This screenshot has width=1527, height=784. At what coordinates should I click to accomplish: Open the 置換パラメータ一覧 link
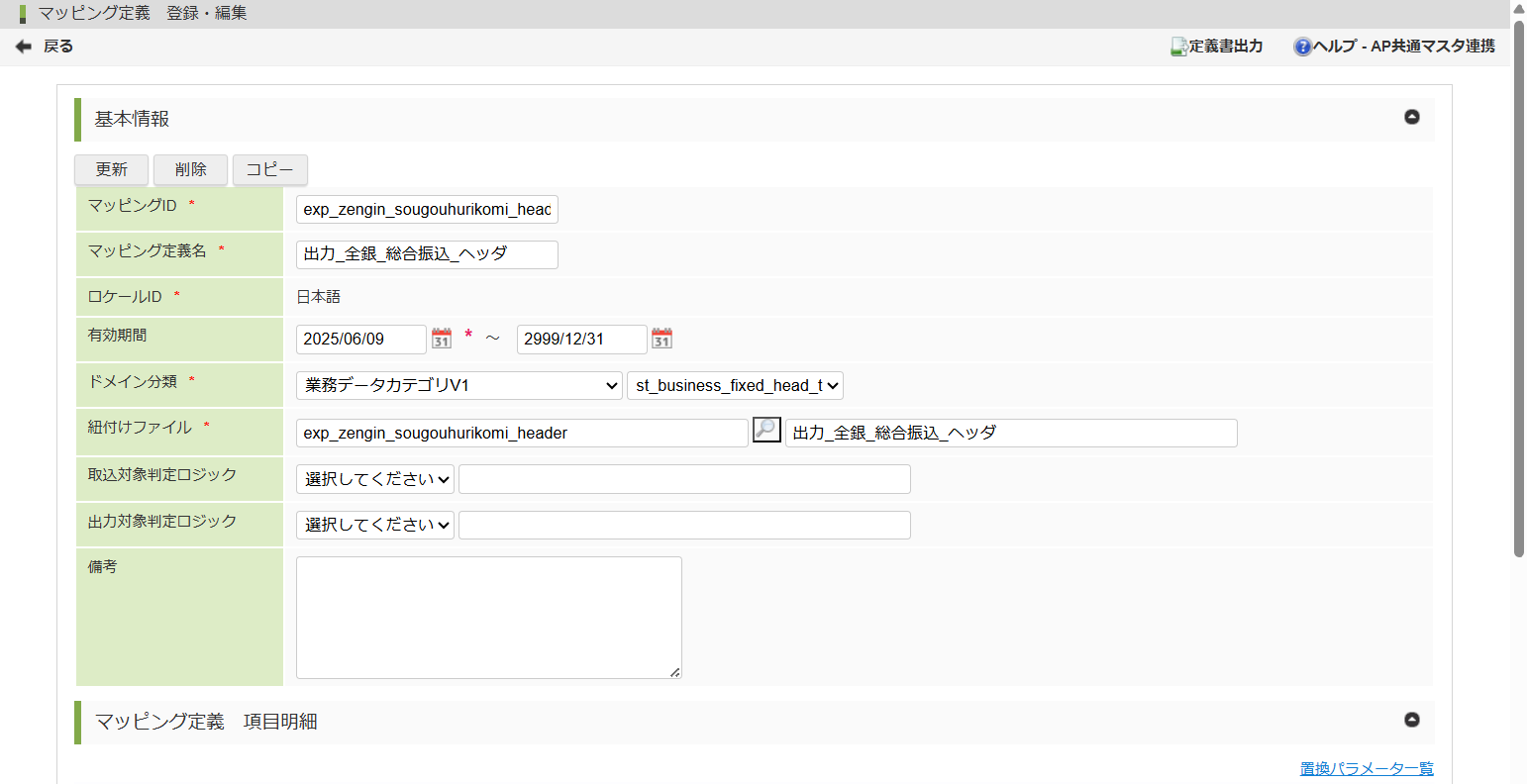[1367, 768]
